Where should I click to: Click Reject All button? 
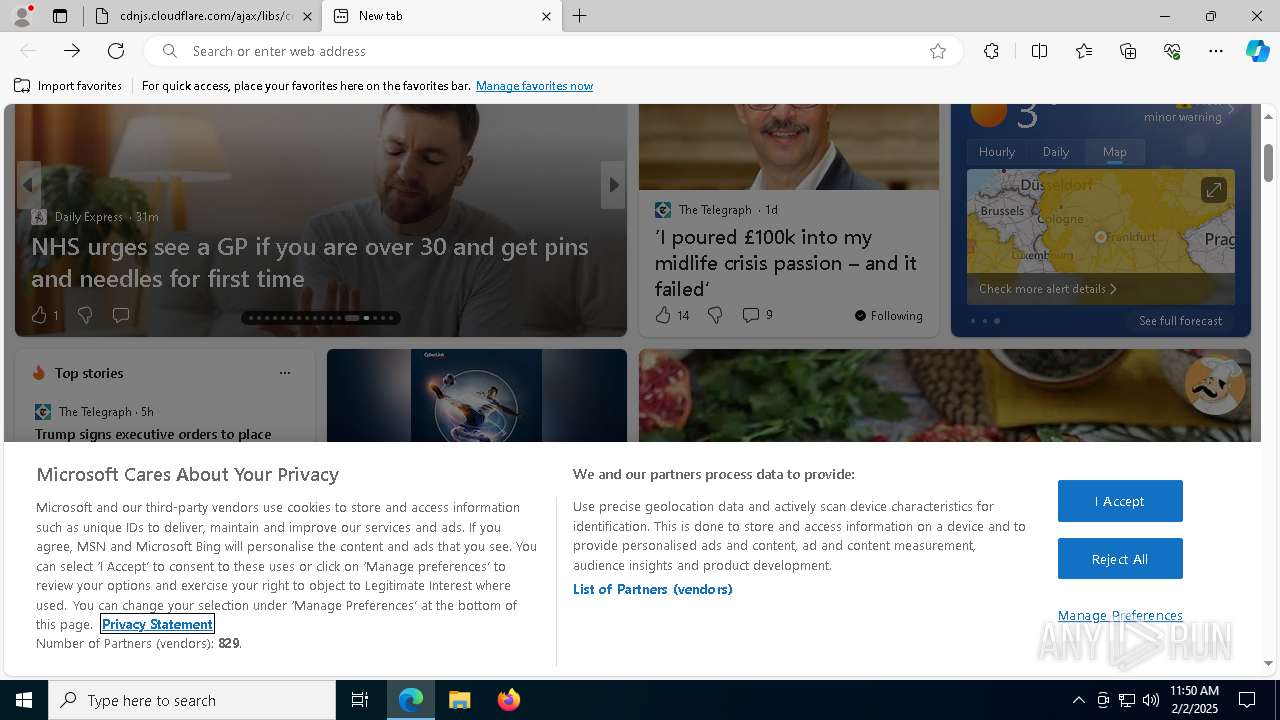click(1120, 559)
